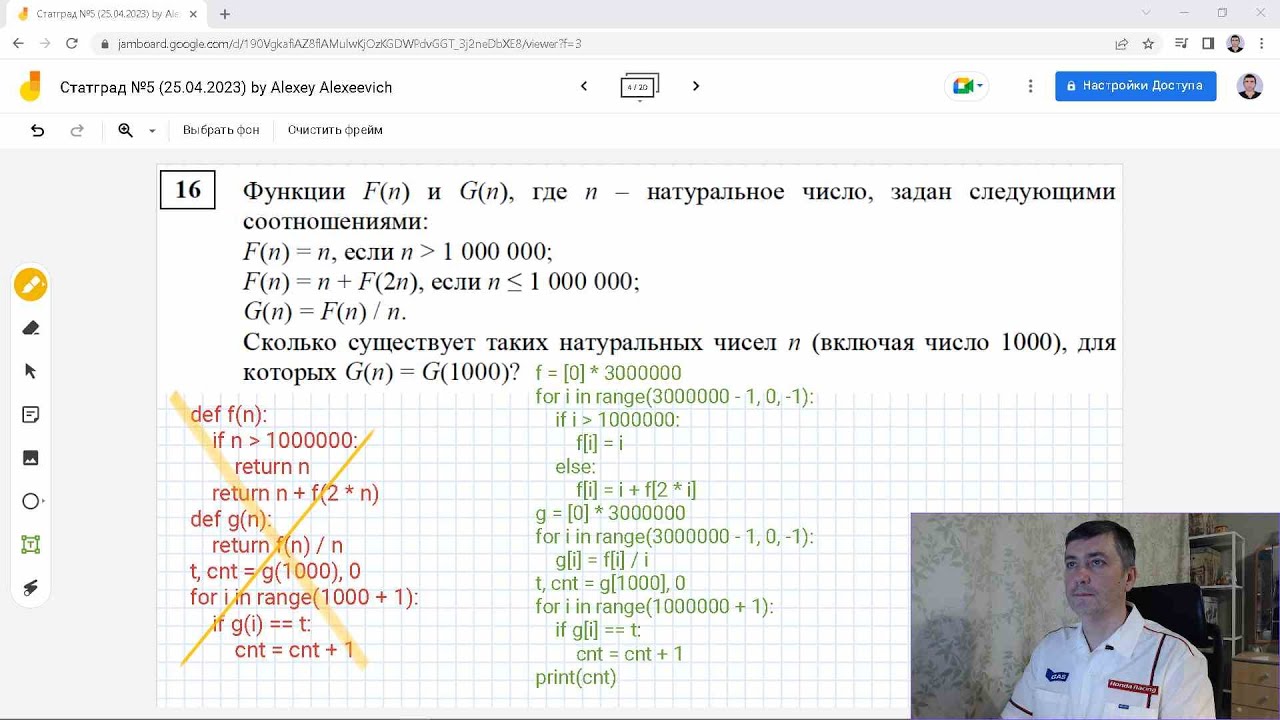
Task: Bookmark this page with star icon
Action: pyautogui.click(x=1148, y=44)
